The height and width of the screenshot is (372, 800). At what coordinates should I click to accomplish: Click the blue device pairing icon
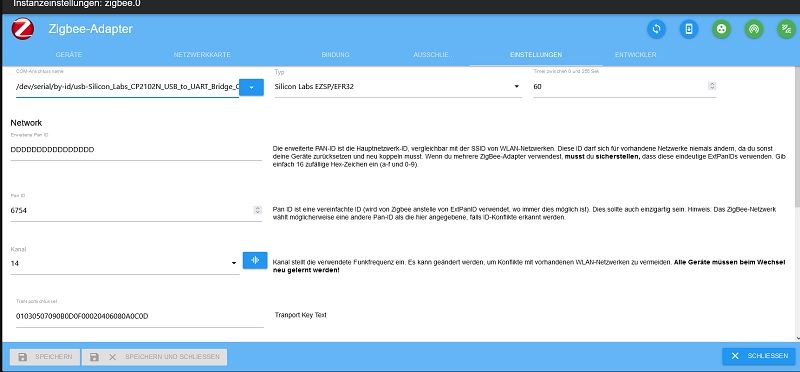pos(689,29)
